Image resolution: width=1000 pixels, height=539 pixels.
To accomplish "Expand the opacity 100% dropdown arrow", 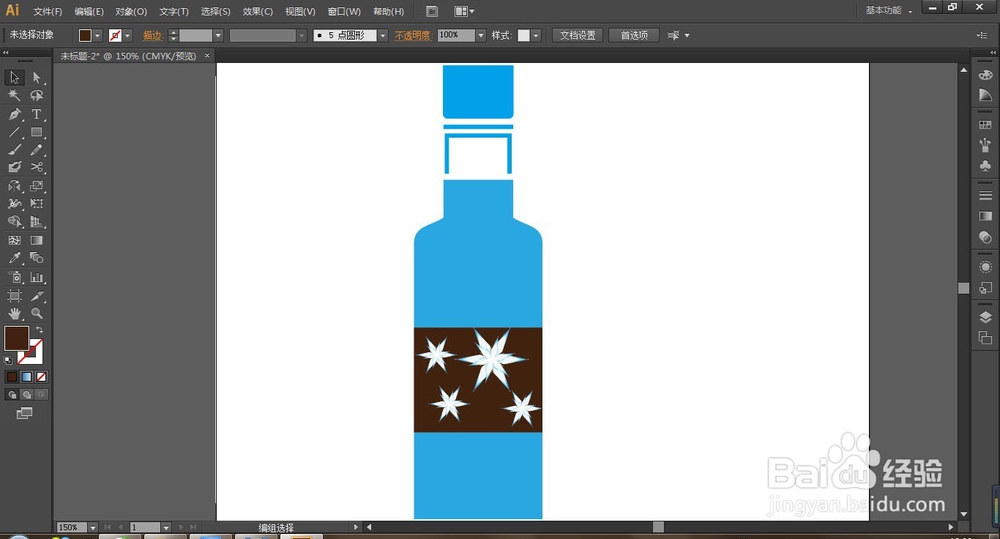I will coord(481,36).
